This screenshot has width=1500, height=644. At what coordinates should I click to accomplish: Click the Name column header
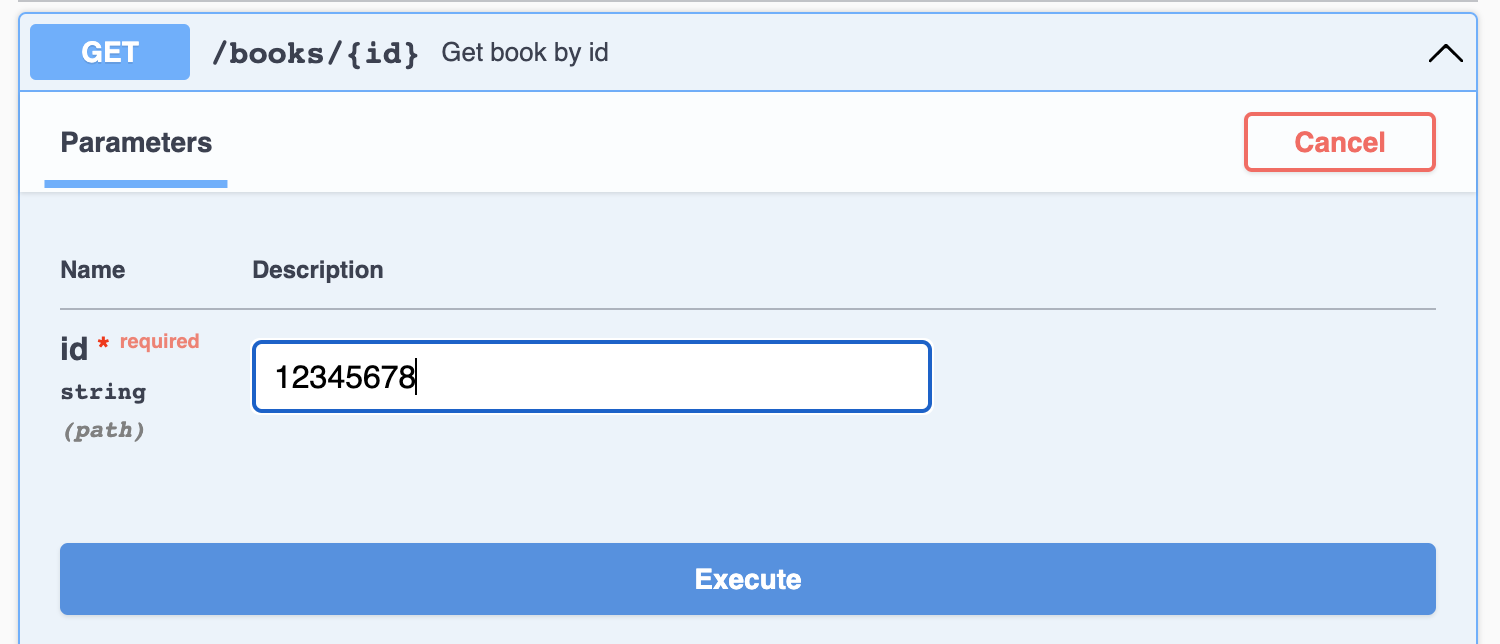pos(93,270)
